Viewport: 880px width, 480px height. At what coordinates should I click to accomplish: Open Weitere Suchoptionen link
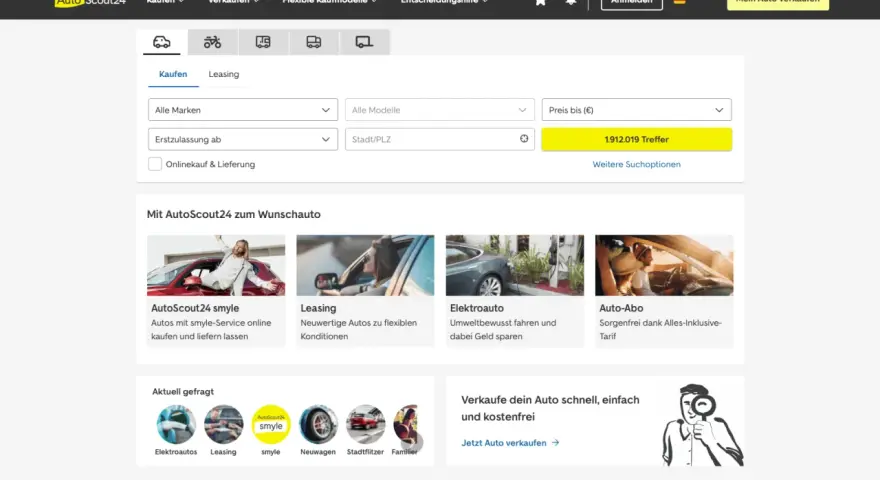[x=636, y=164]
